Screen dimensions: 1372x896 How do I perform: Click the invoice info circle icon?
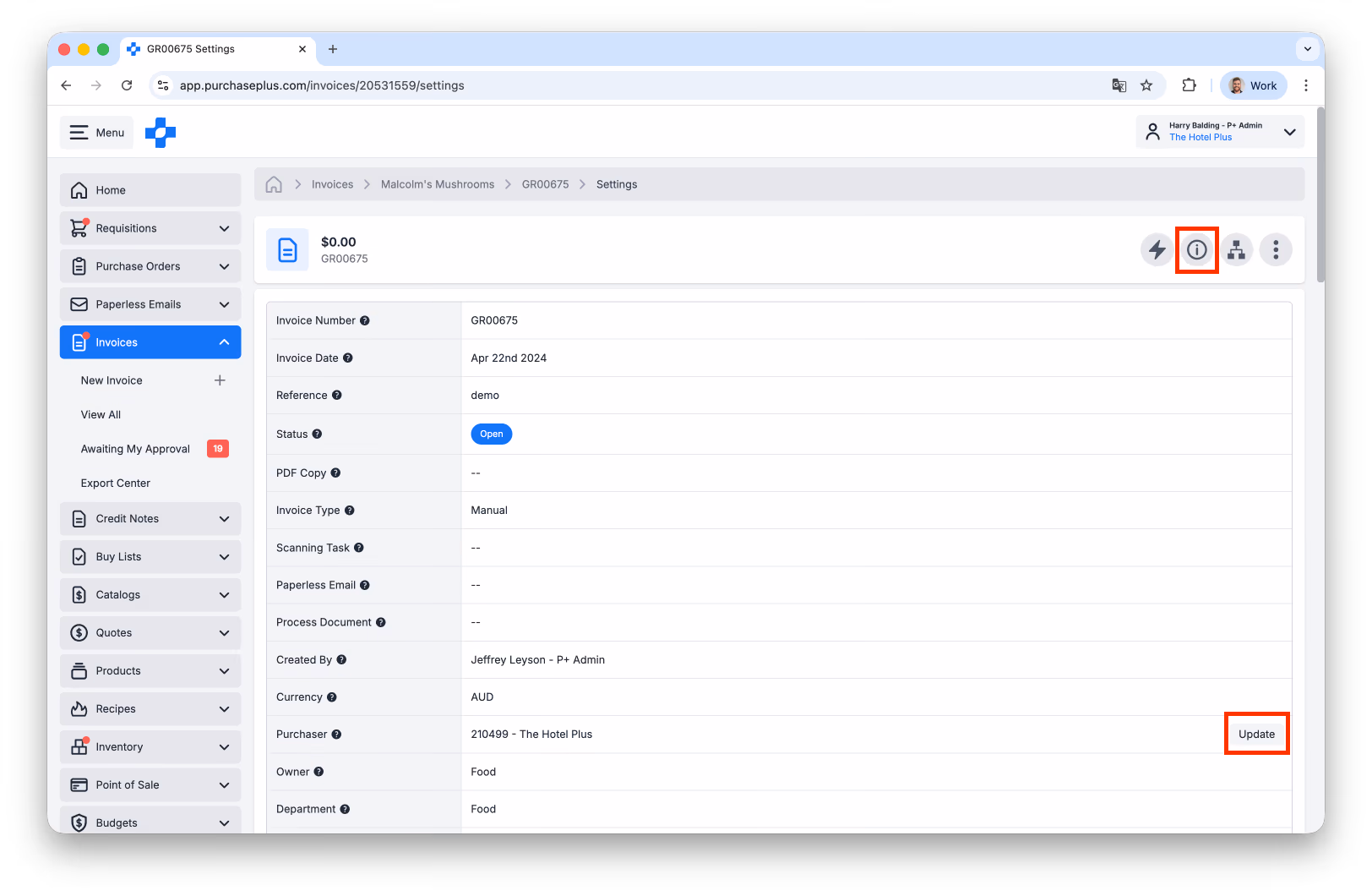coord(1196,249)
